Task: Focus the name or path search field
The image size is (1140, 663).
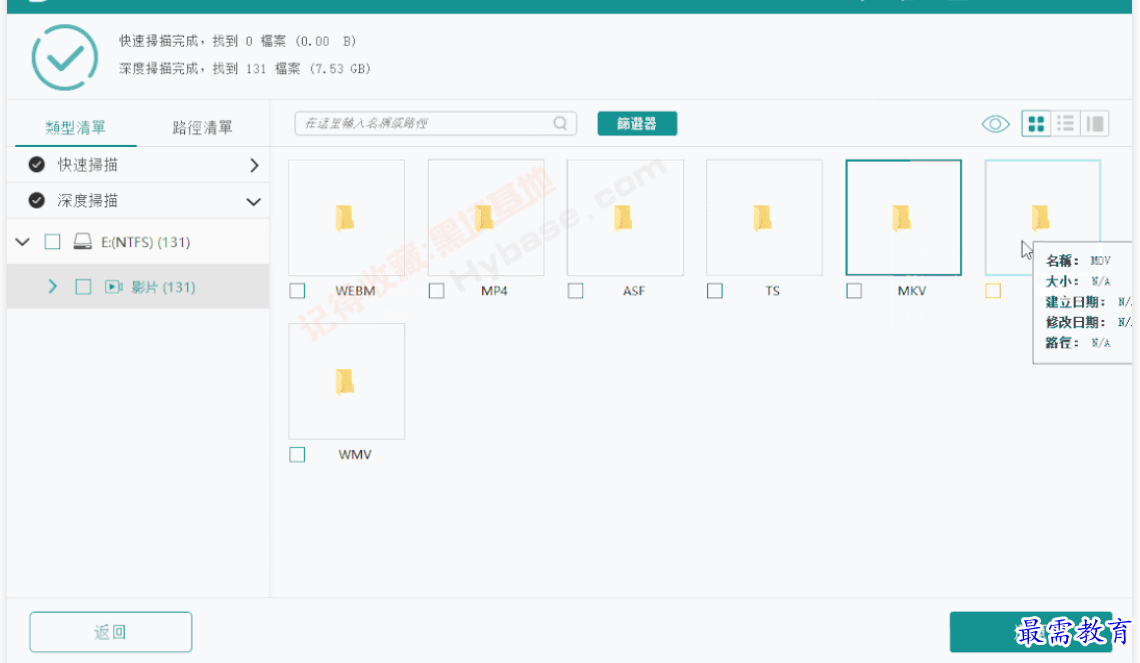Action: (x=435, y=124)
